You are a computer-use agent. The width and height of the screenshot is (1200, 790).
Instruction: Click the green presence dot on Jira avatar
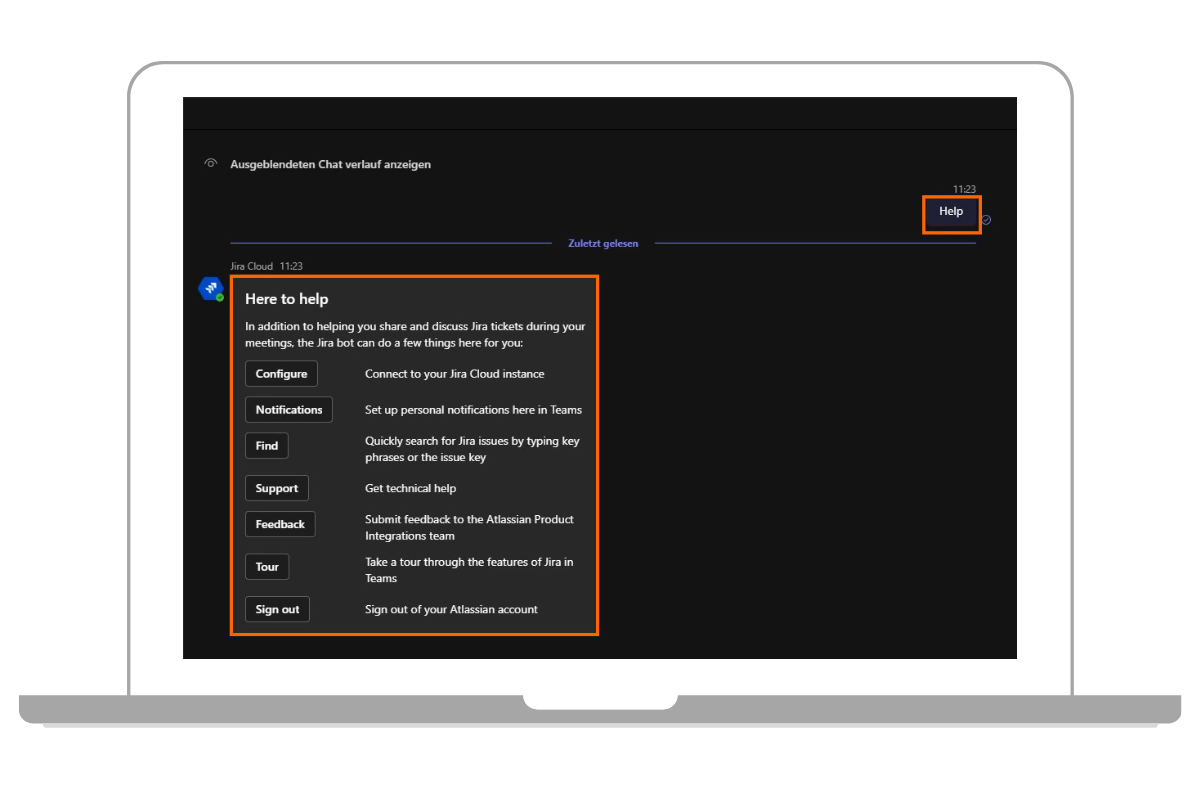click(x=219, y=297)
